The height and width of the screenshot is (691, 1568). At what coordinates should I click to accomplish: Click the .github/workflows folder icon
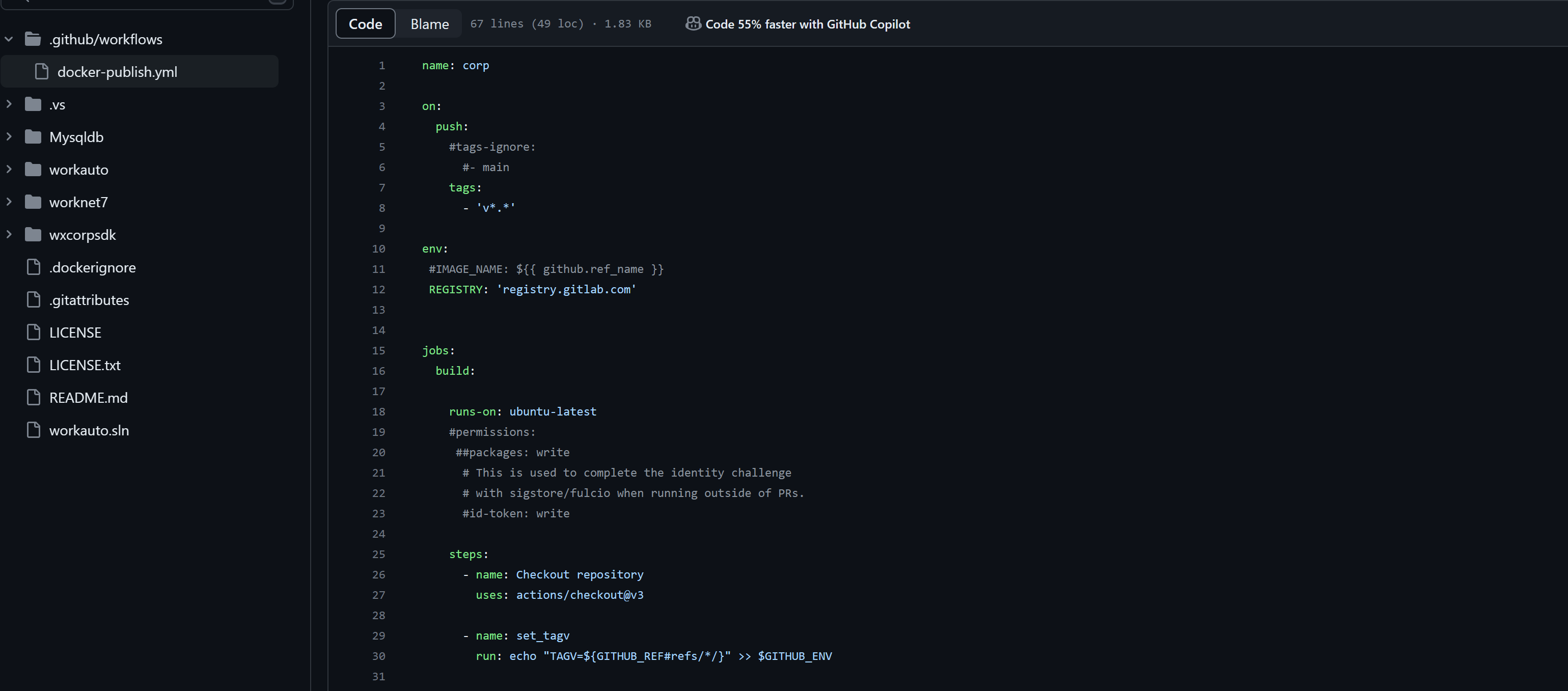point(33,40)
